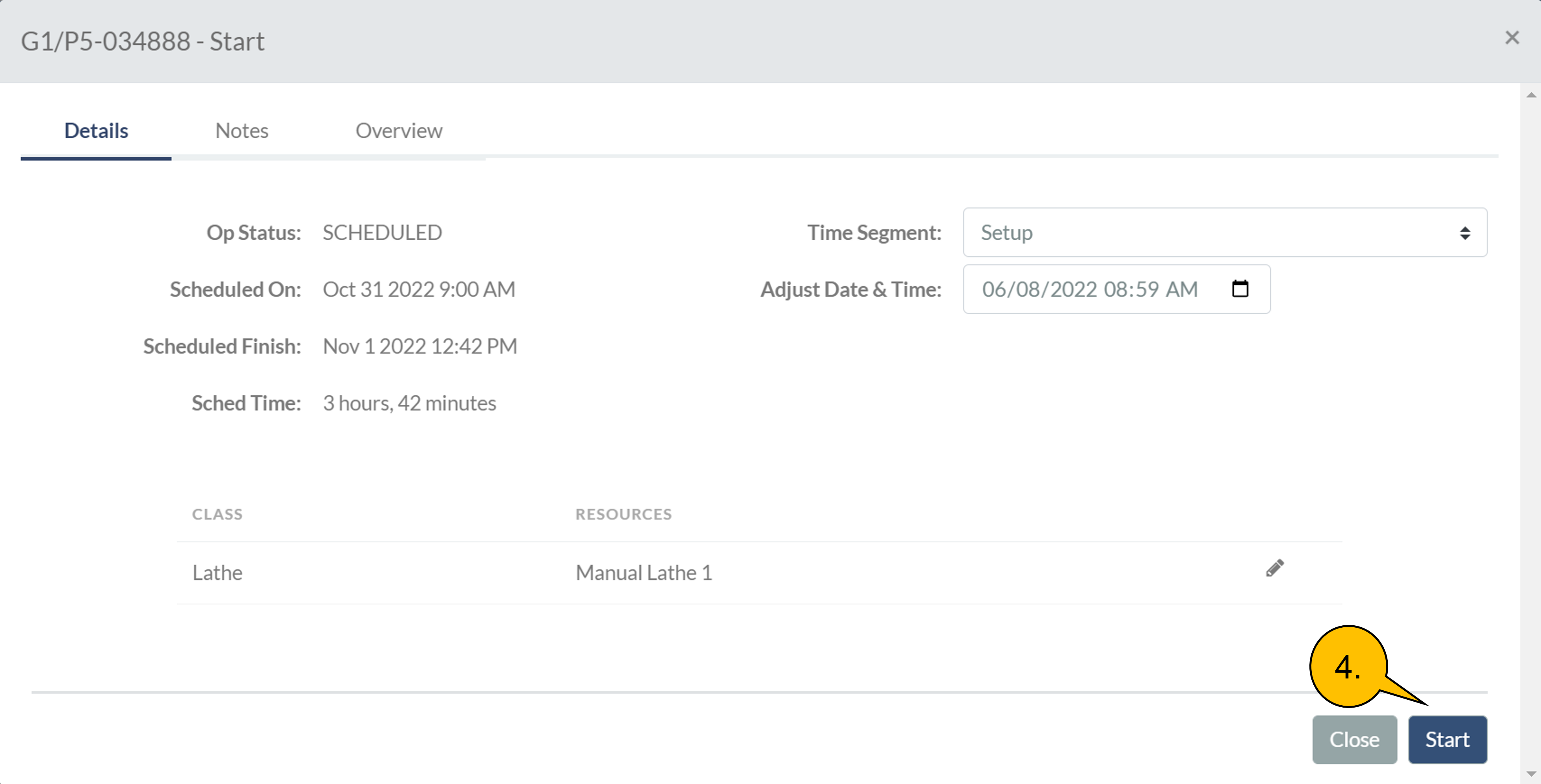The height and width of the screenshot is (784, 1541).
Task: Click the SCHEDULED op status value
Action: click(x=382, y=233)
